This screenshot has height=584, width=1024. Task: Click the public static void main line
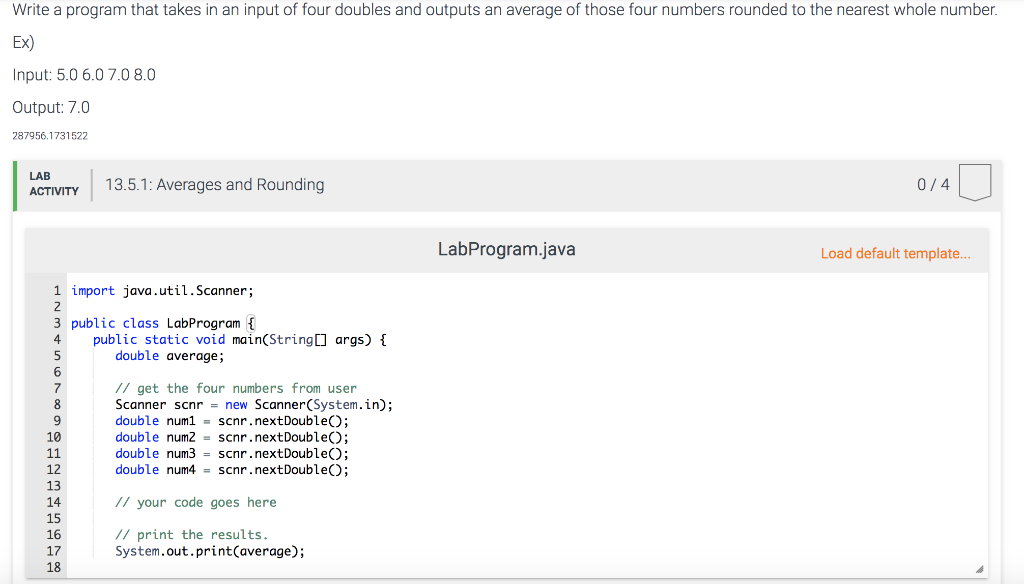[x=240, y=340]
